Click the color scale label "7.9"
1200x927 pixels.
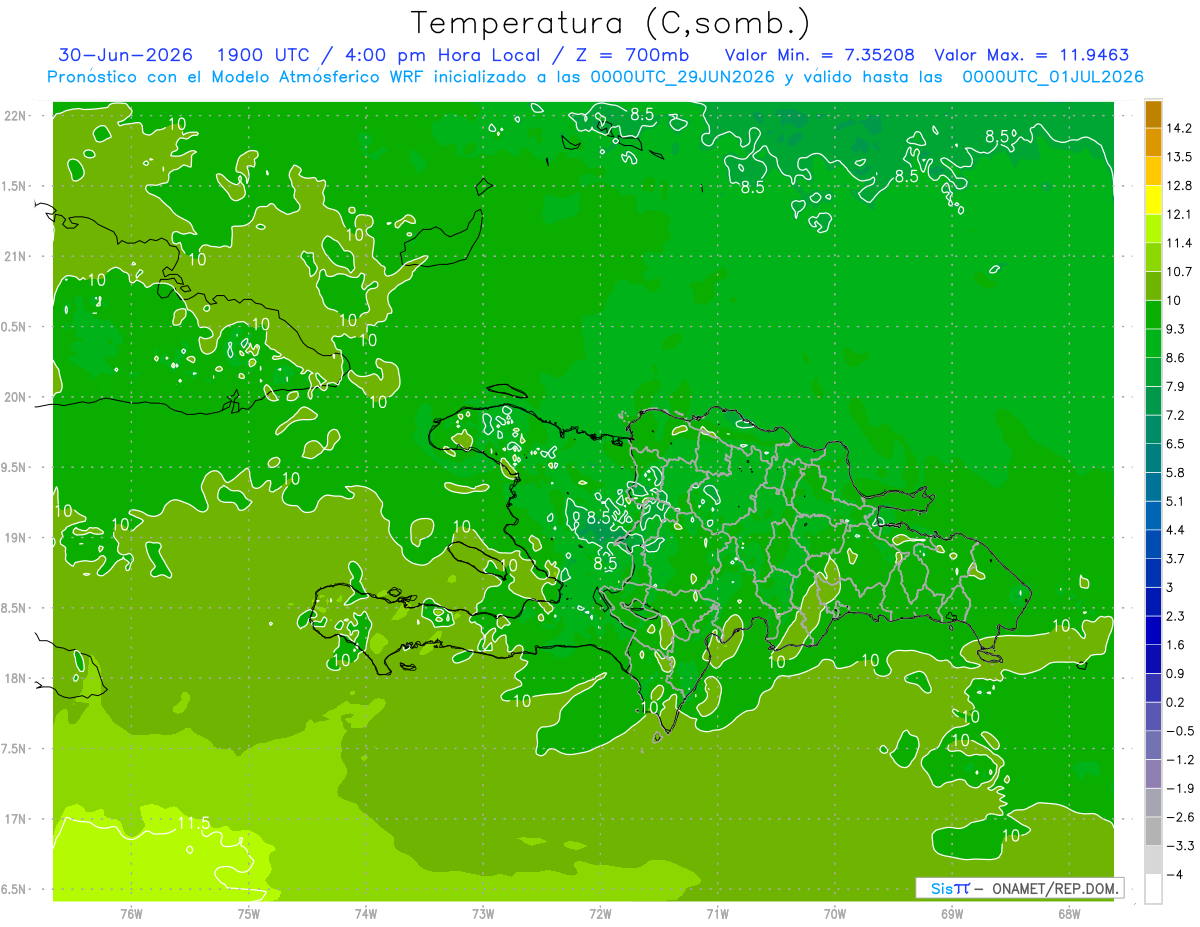(x=1176, y=386)
